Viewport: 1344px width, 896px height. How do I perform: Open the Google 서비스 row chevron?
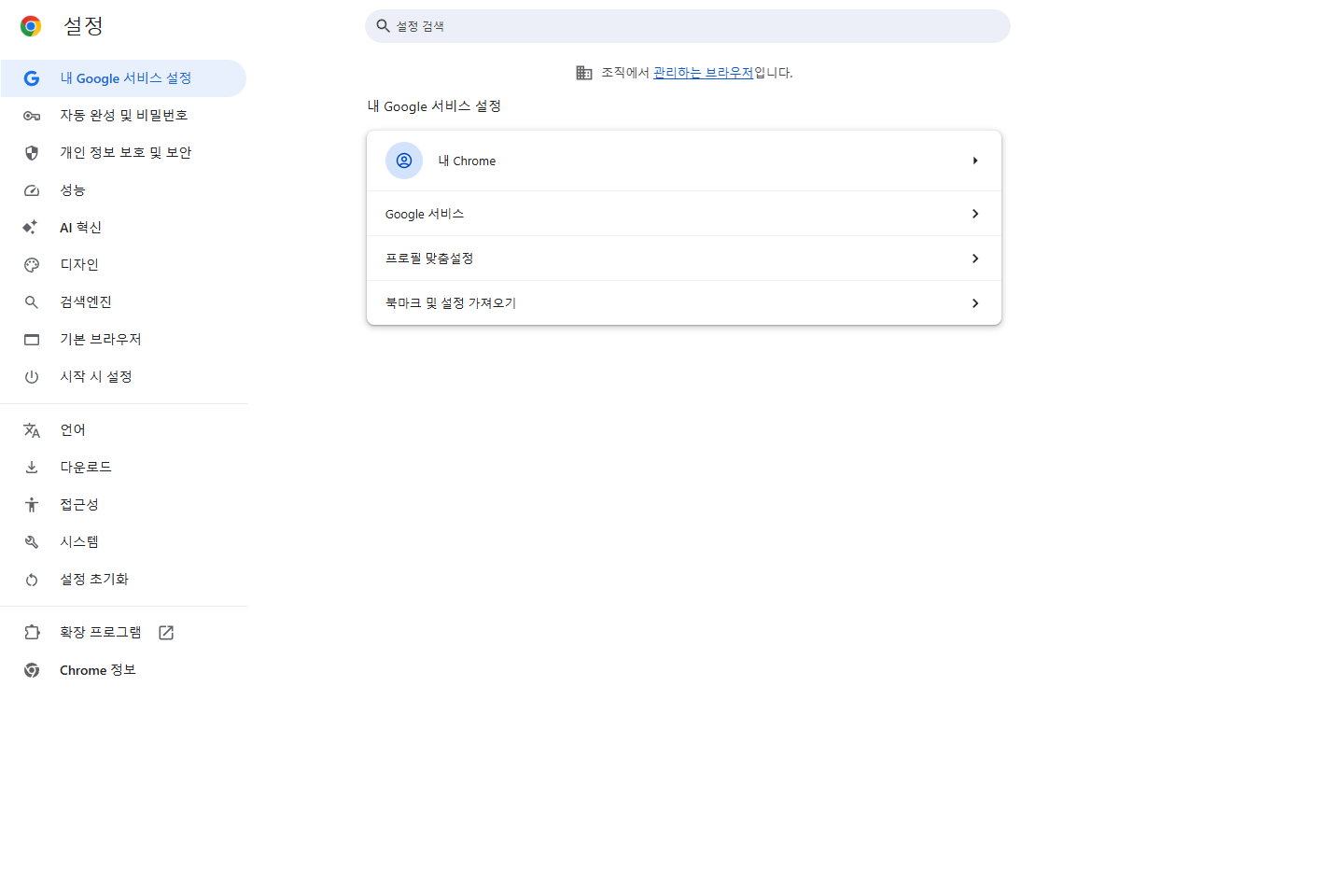[975, 214]
